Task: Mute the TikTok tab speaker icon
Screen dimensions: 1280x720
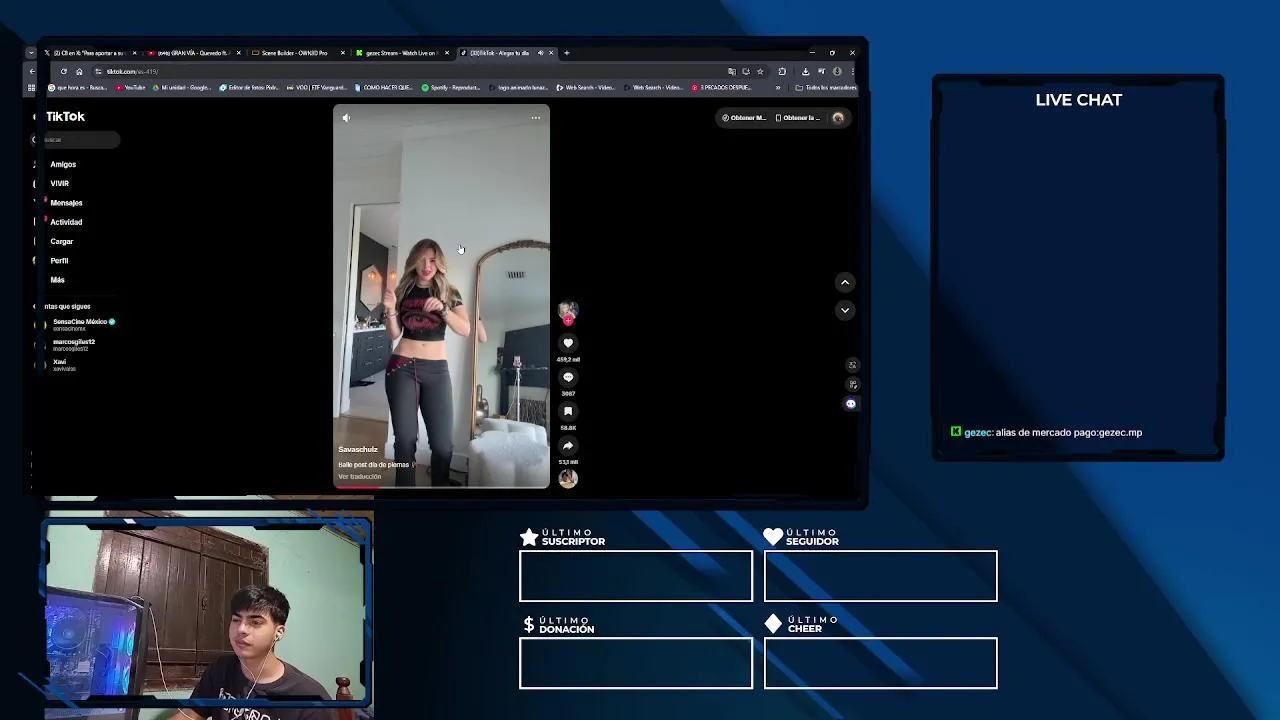Action: (541, 53)
